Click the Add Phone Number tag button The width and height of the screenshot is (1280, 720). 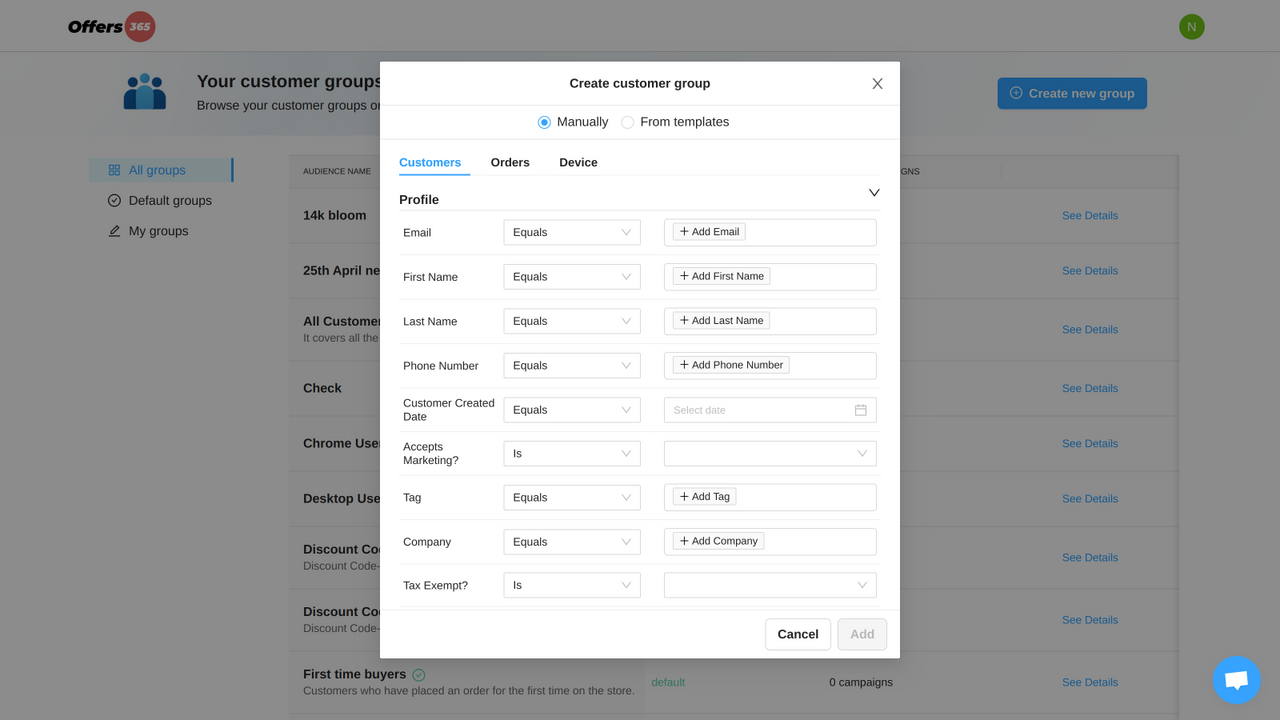[x=731, y=365]
